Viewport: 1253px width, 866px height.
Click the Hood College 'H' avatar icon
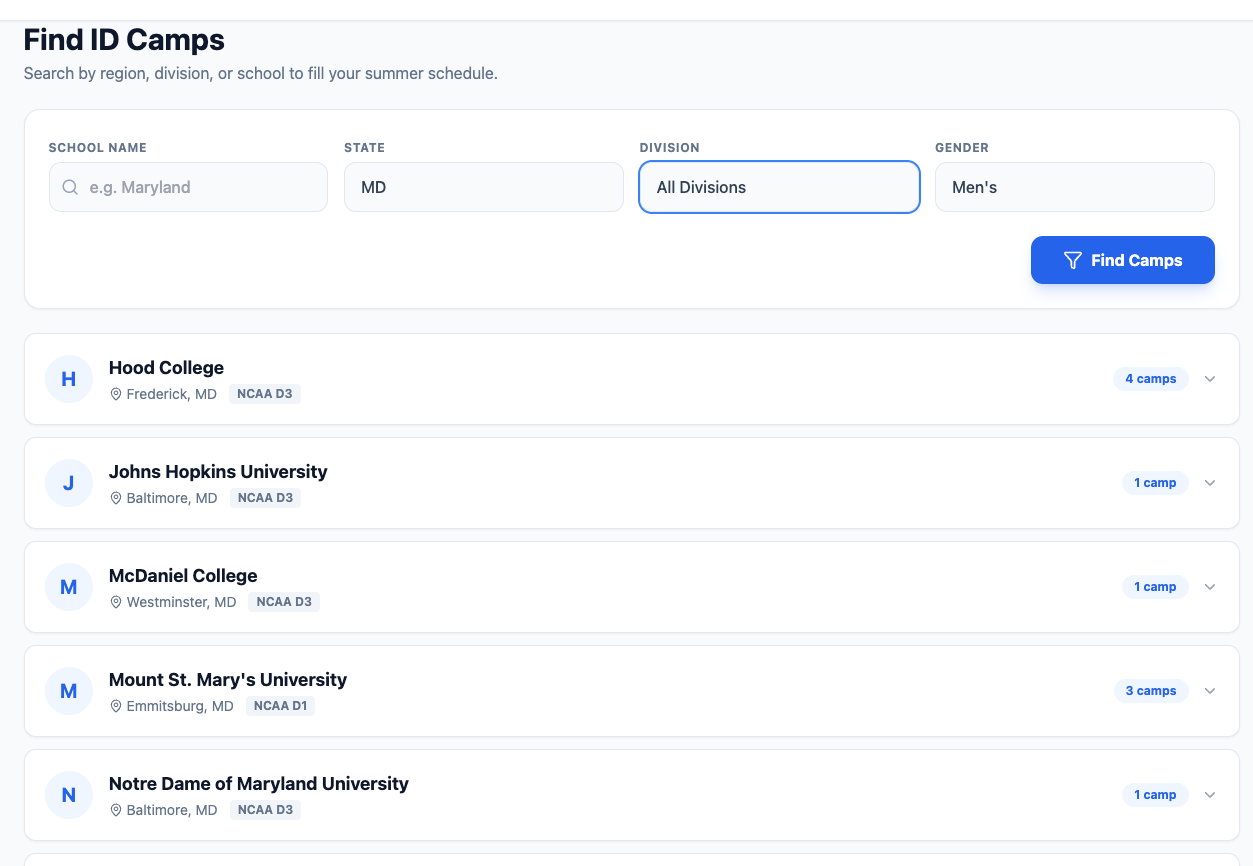click(69, 379)
